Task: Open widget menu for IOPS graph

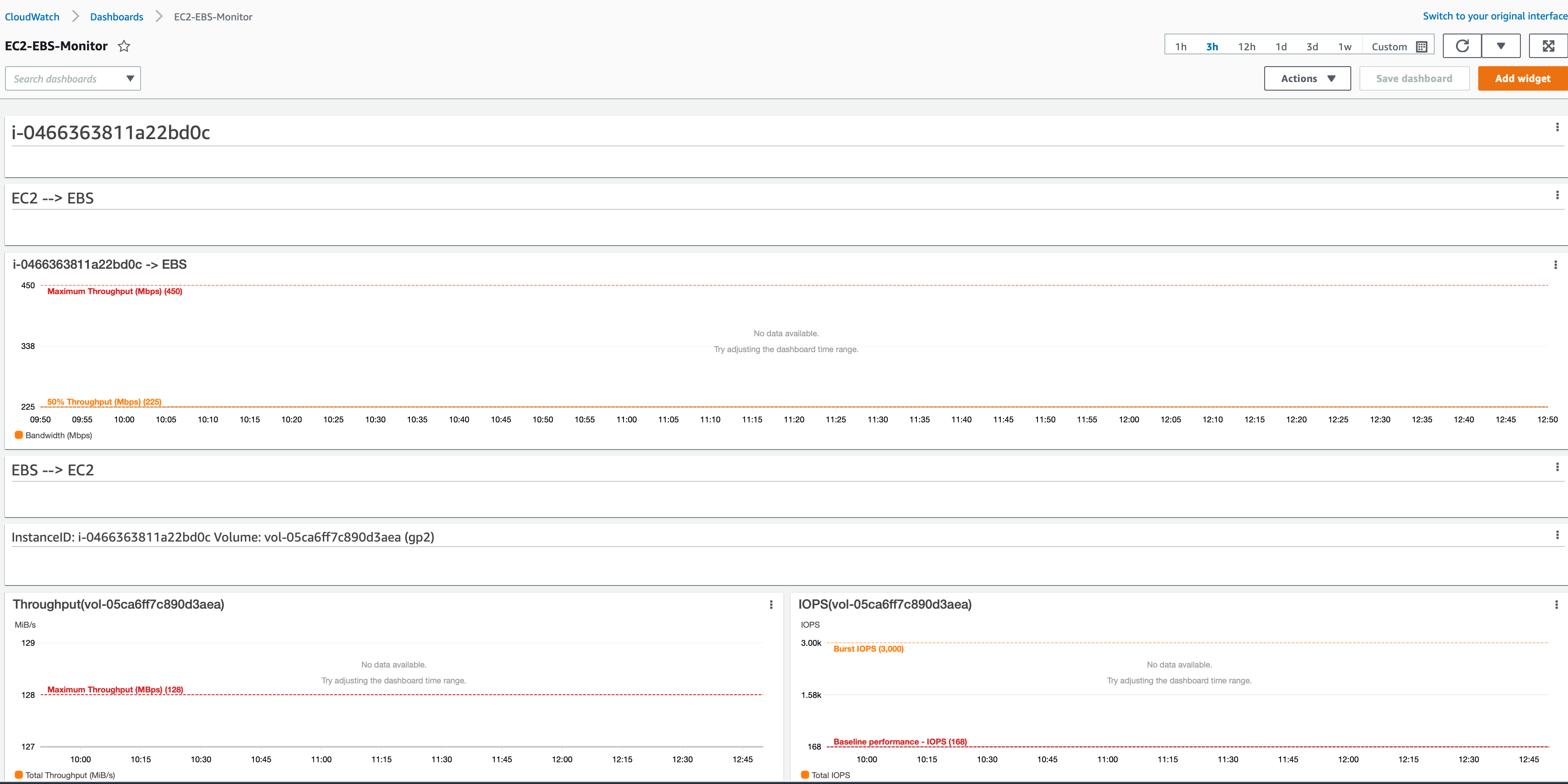Action: pyautogui.click(x=1556, y=605)
